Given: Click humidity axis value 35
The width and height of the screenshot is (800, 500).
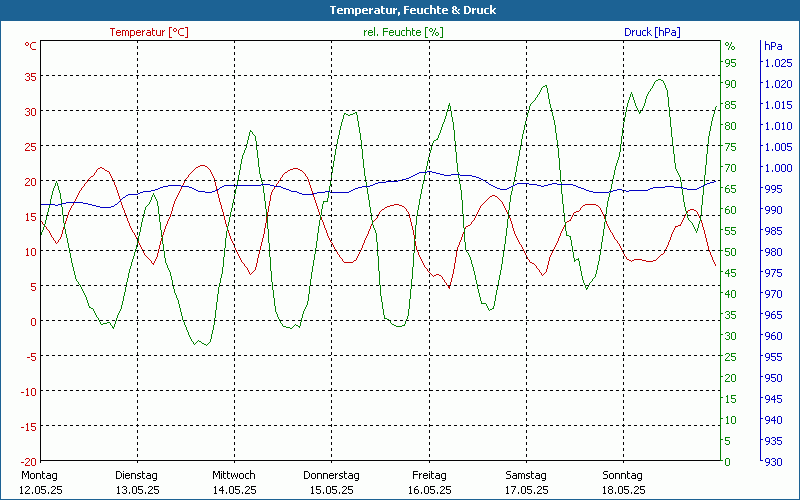Looking at the screenshot, I should 731,315.
